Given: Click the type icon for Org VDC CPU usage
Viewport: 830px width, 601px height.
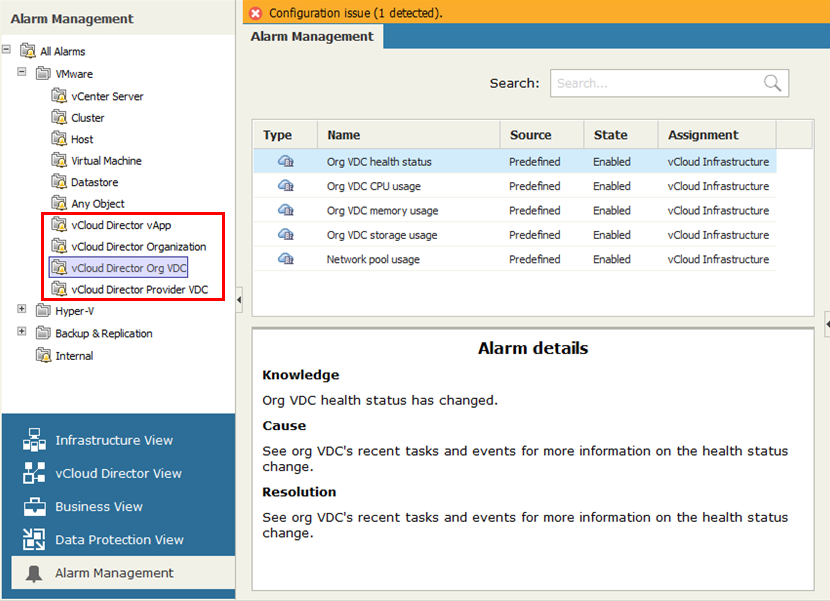Looking at the screenshot, I should coord(286,185).
